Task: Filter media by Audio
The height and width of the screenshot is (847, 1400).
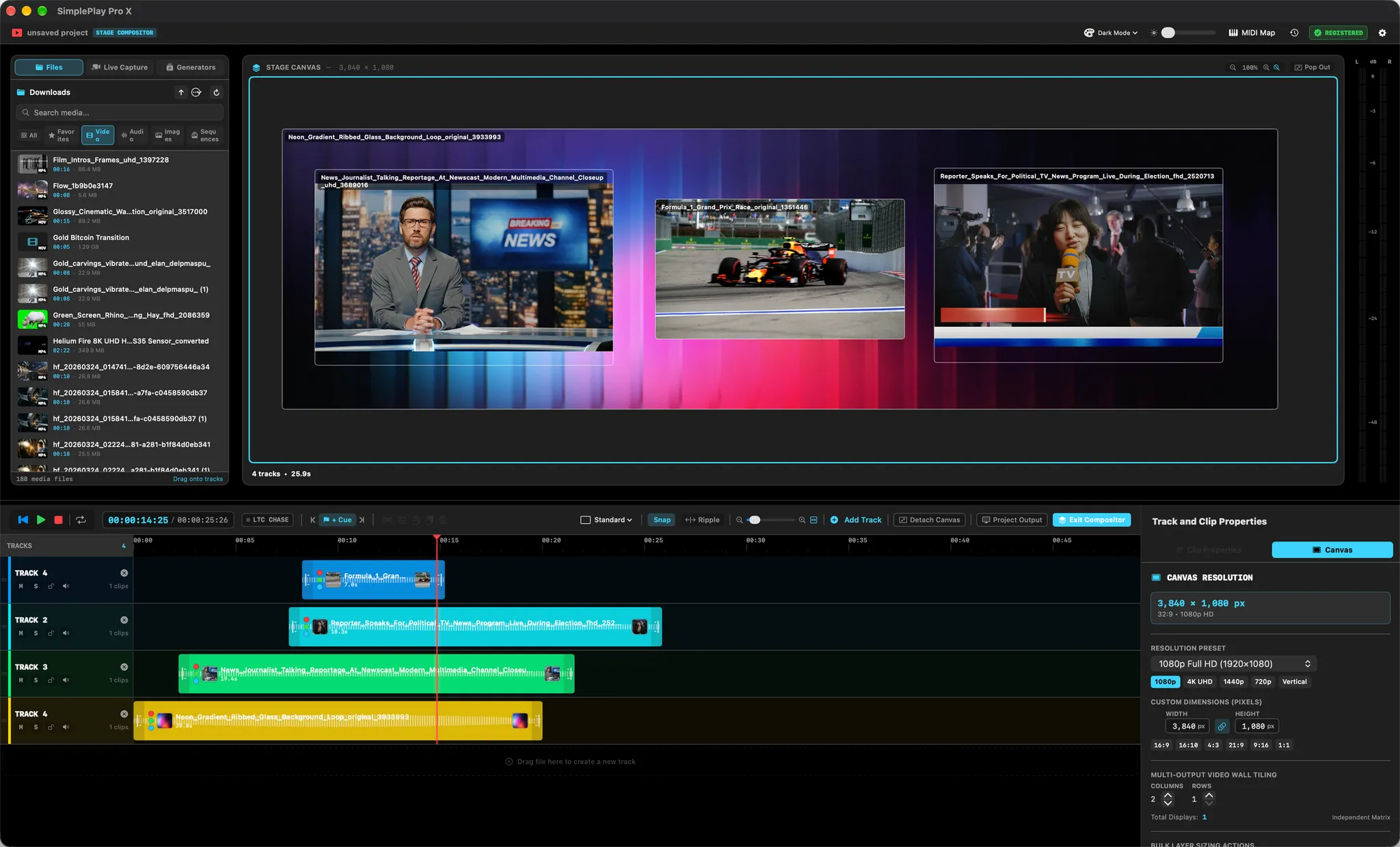Action: [x=132, y=135]
